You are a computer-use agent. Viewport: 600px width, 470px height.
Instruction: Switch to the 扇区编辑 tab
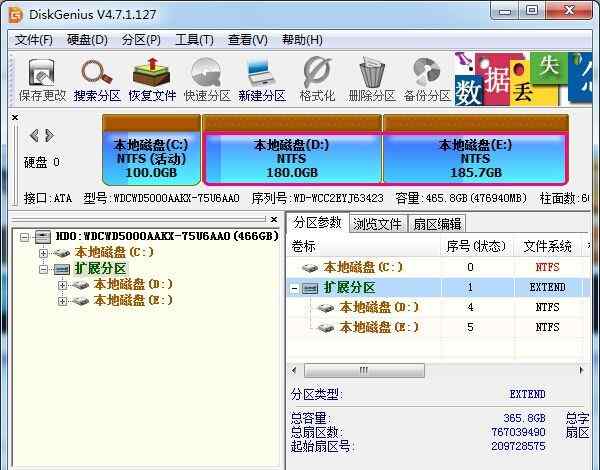[x=437, y=224]
